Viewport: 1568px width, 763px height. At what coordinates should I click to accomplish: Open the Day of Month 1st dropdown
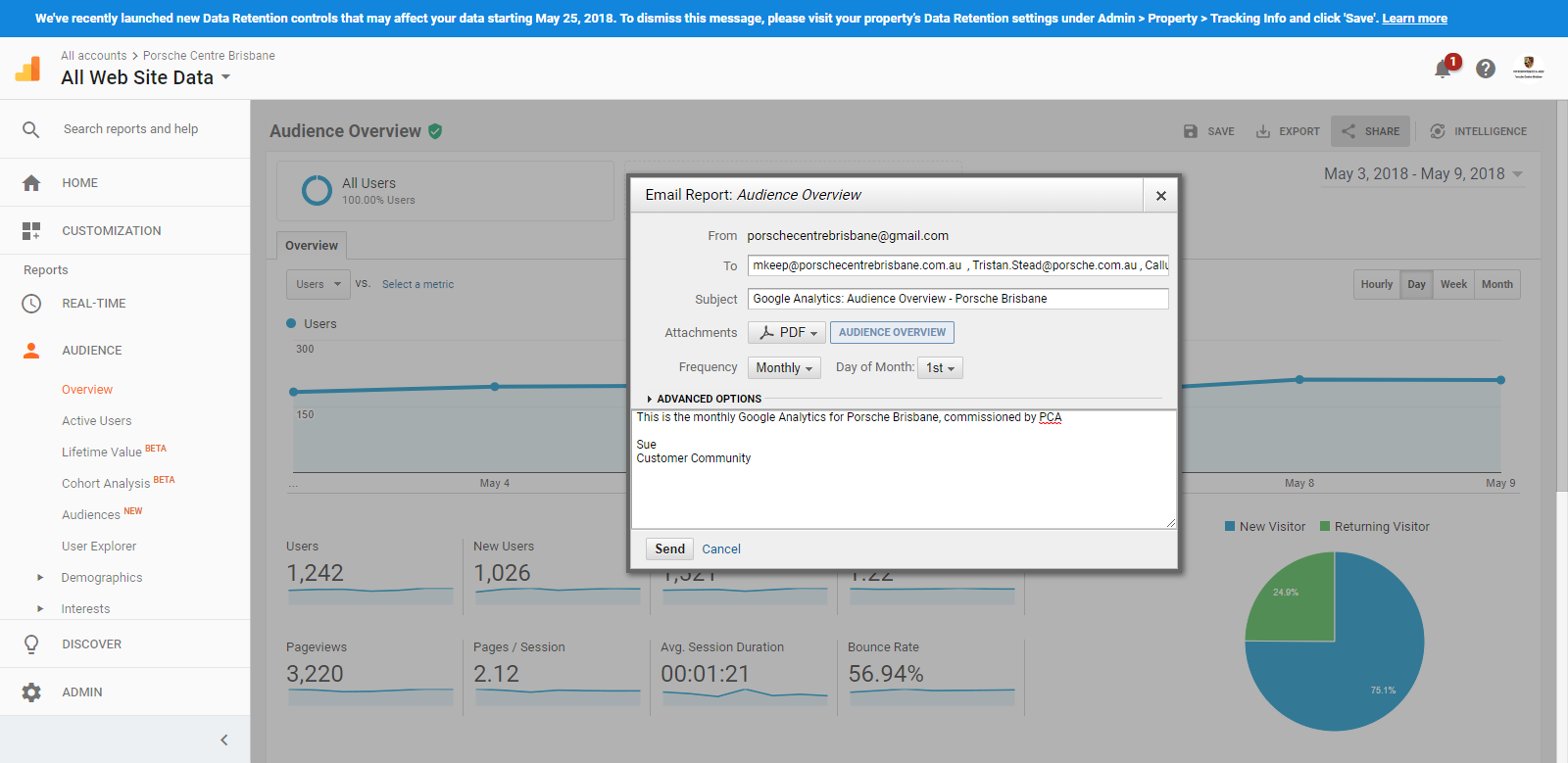click(x=940, y=368)
